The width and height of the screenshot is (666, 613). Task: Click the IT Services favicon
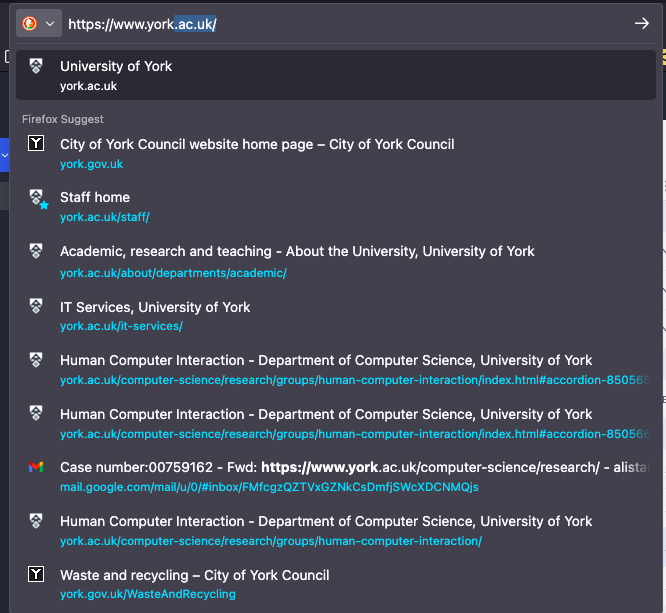coord(37,306)
